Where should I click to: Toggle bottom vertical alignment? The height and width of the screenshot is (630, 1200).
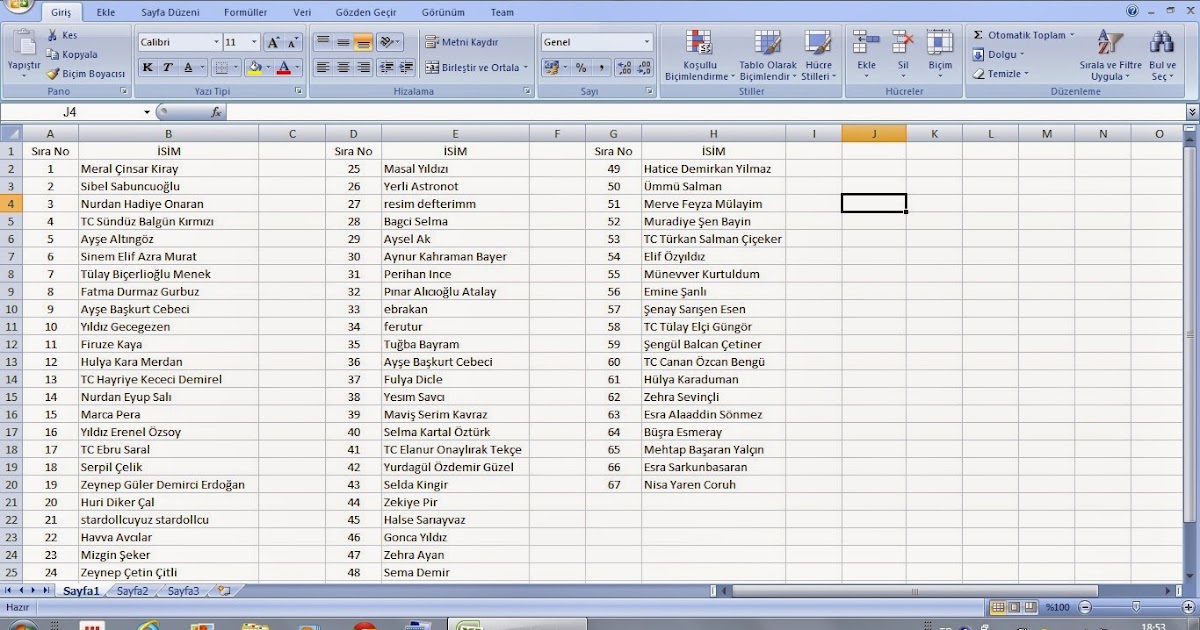363,42
